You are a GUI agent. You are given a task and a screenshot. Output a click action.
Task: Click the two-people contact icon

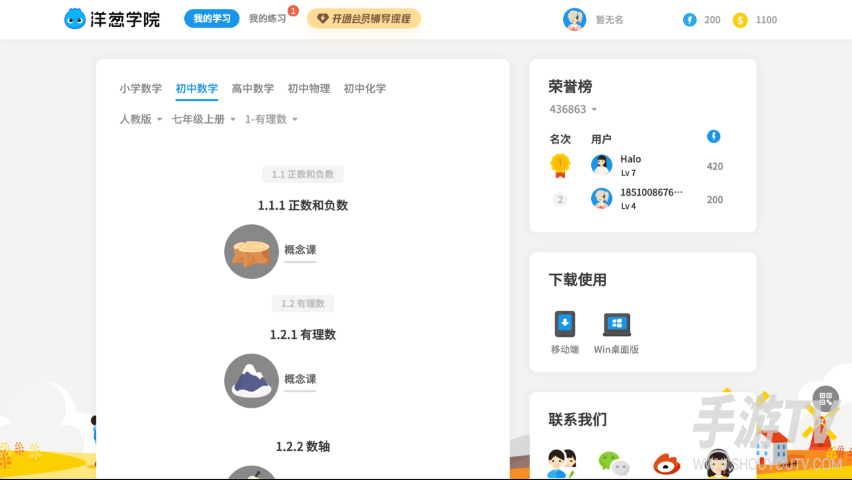562,463
